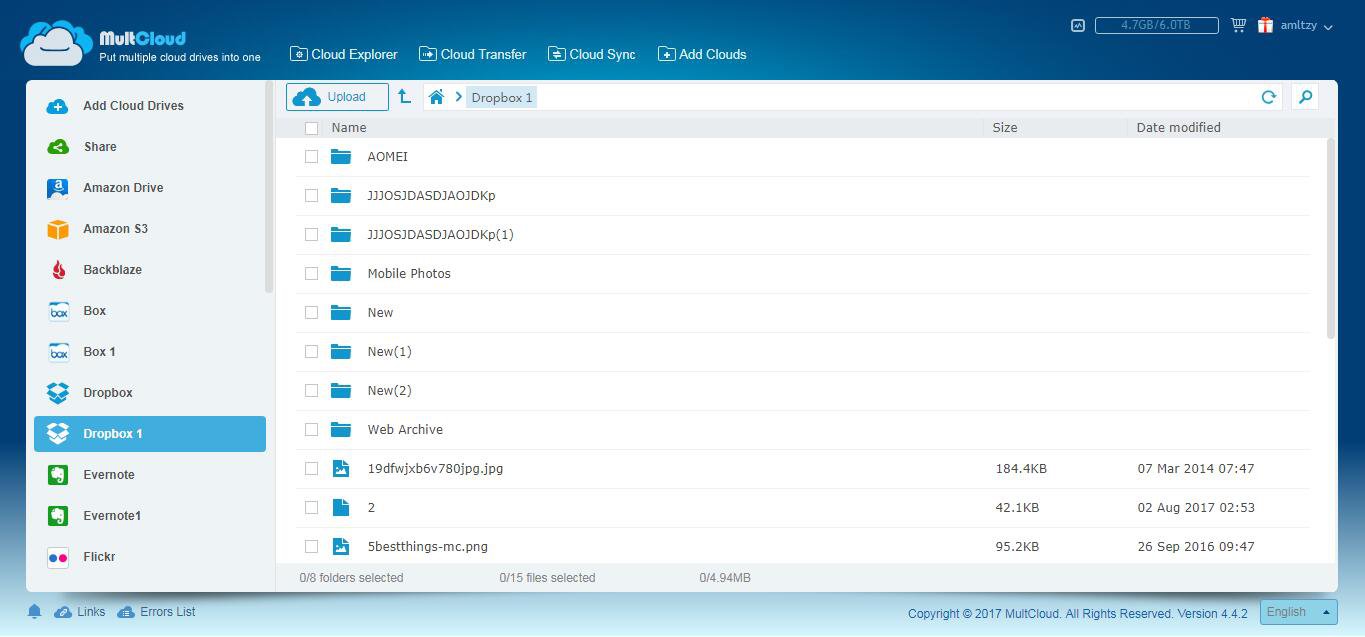Click the 4.7GB/6.0TB storage usage bar
Screen dimensions: 1365x637
1156,25
